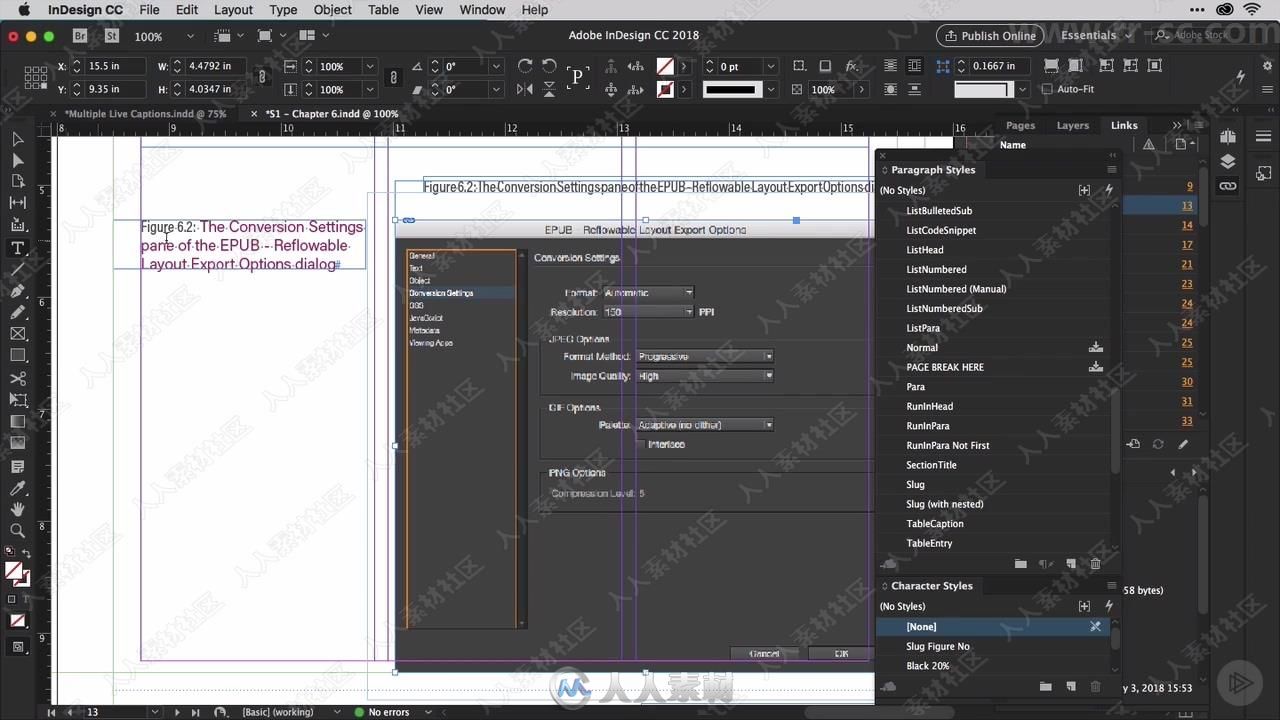
Task: Select the Line tool
Action: 17,269
